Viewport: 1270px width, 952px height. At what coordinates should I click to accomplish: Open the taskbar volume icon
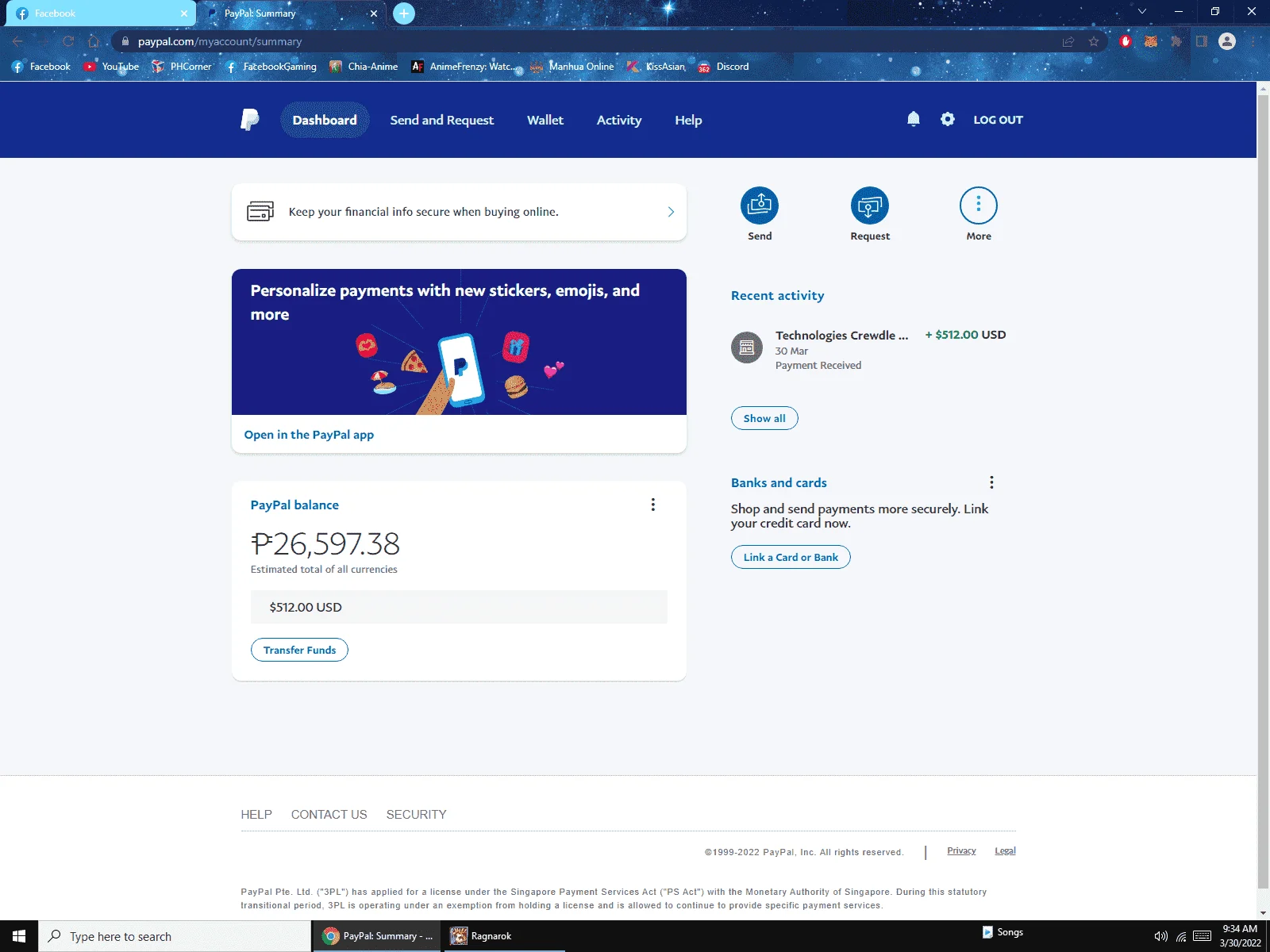(1160, 936)
